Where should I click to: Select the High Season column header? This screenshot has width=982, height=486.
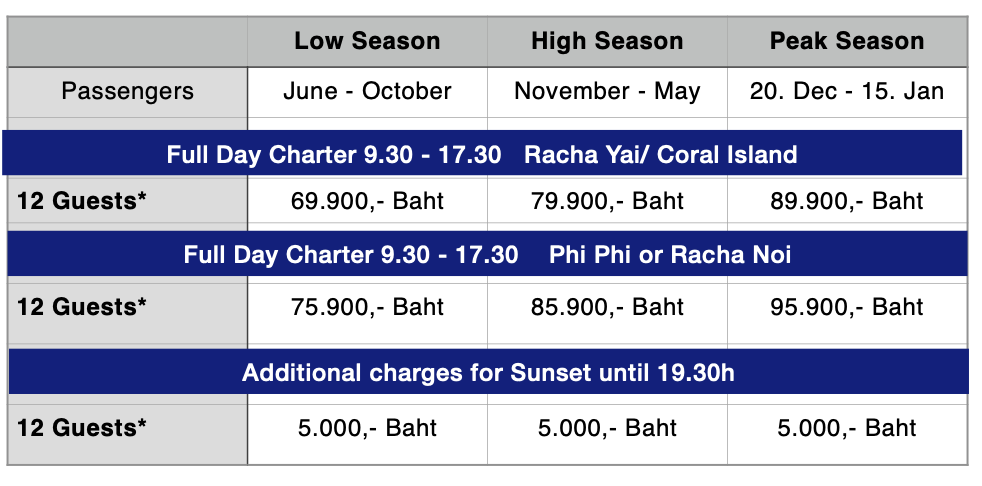[x=607, y=41]
